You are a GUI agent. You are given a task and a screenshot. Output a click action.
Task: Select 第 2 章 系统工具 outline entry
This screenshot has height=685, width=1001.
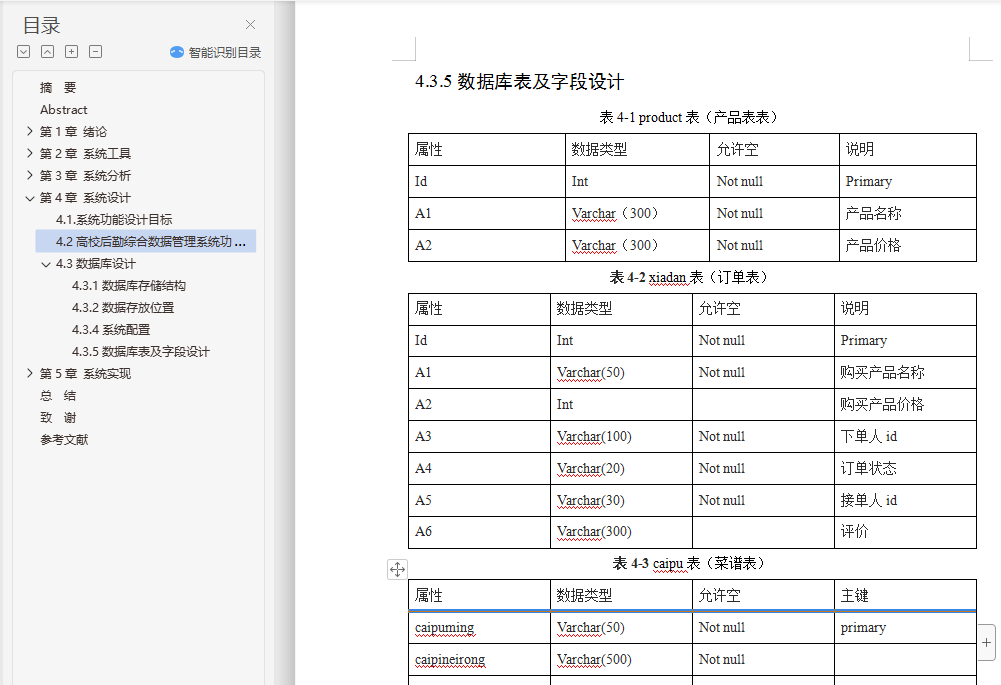tap(85, 153)
